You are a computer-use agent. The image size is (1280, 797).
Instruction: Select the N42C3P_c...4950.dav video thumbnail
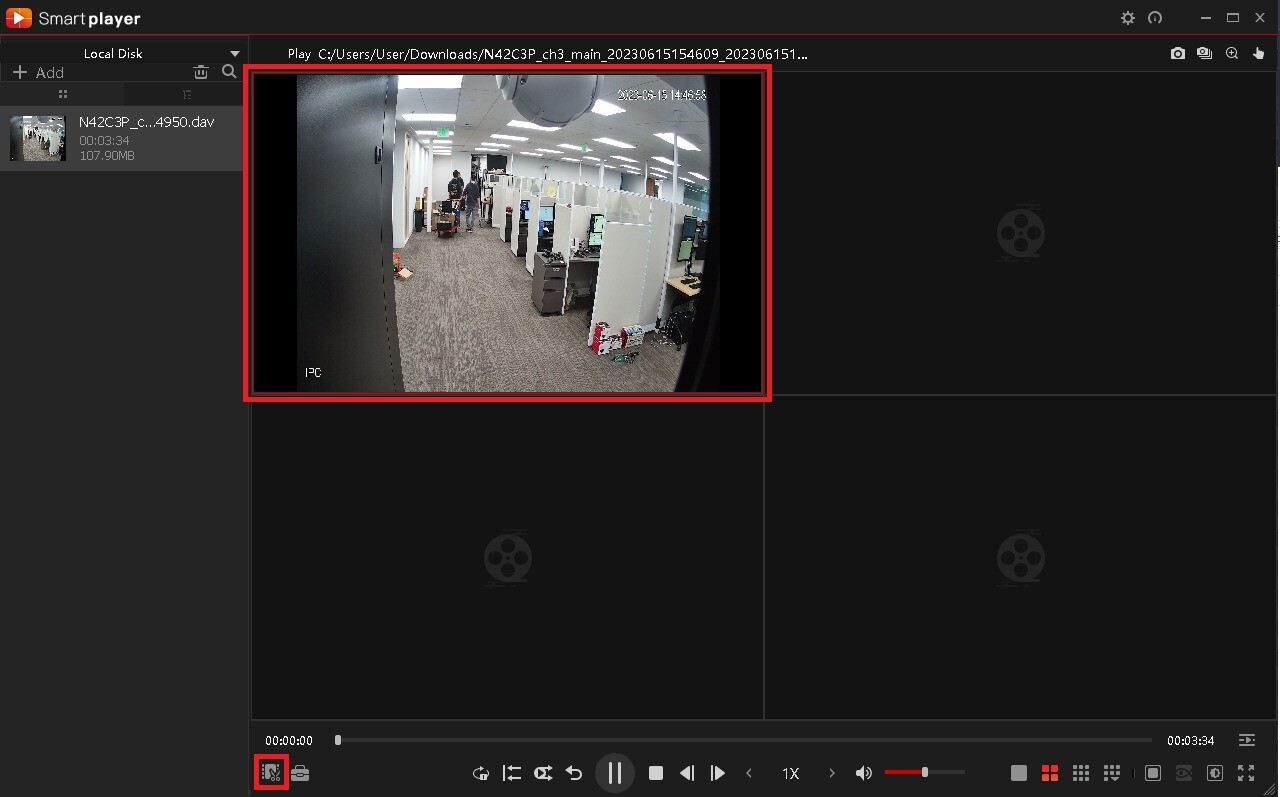[x=36, y=138]
